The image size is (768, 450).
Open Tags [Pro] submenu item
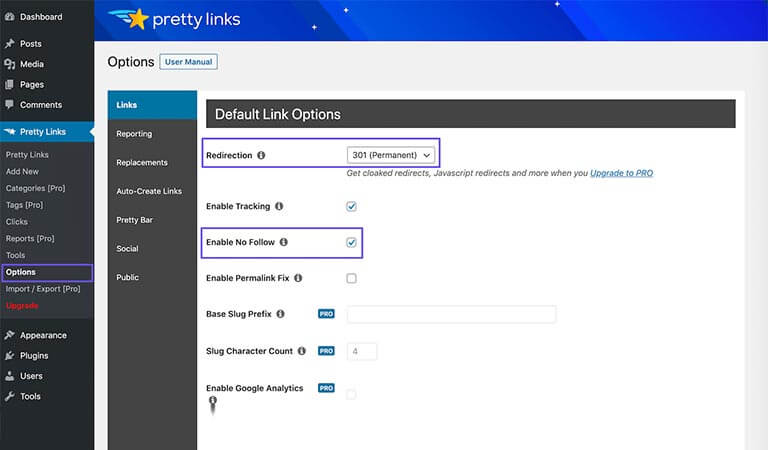tap(24, 205)
